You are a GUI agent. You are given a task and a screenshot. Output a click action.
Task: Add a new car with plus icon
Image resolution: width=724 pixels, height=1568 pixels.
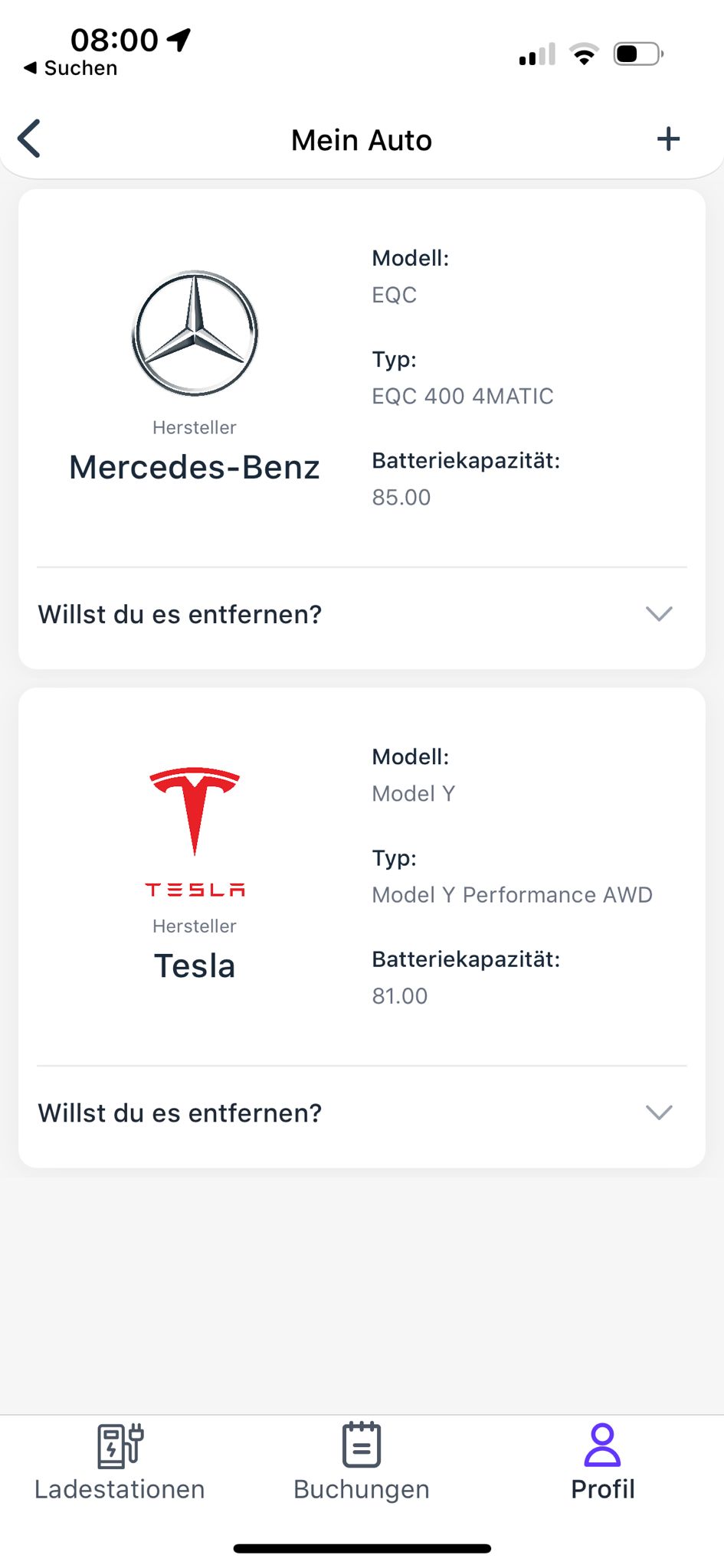pos(668,139)
